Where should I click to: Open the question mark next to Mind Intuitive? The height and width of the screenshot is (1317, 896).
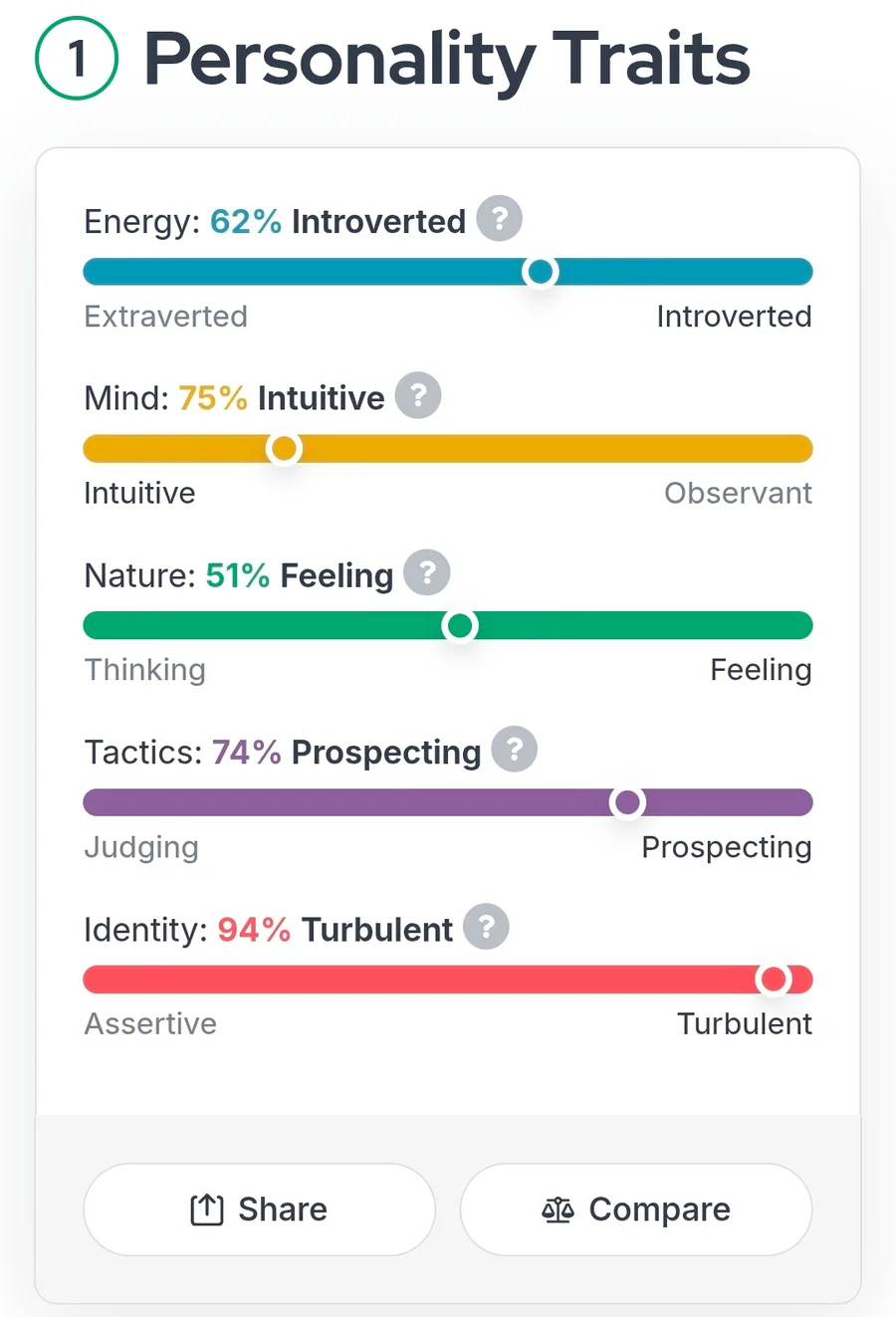(x=418, y=396)
